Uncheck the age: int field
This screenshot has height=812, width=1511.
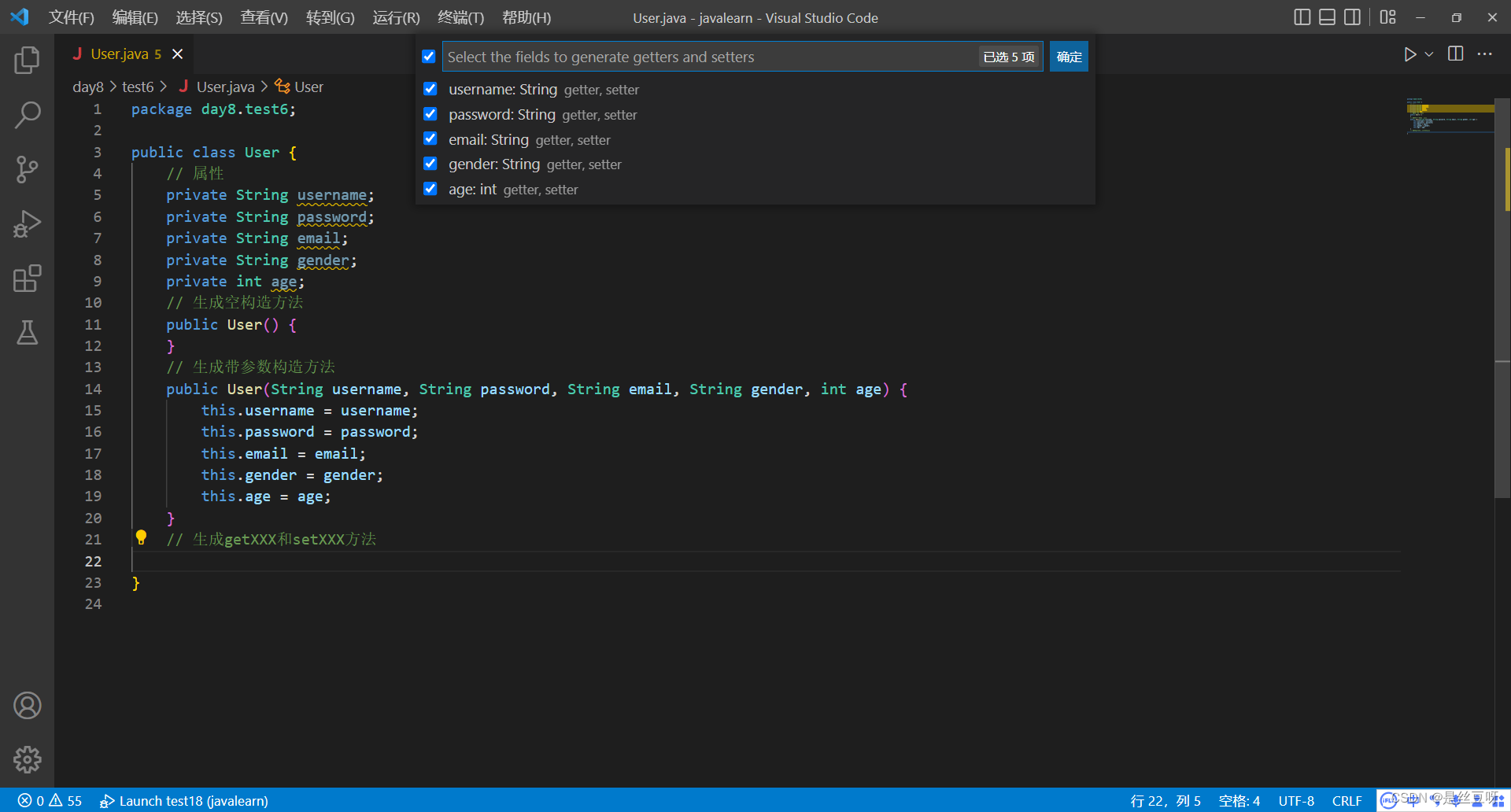coord(430,188)
